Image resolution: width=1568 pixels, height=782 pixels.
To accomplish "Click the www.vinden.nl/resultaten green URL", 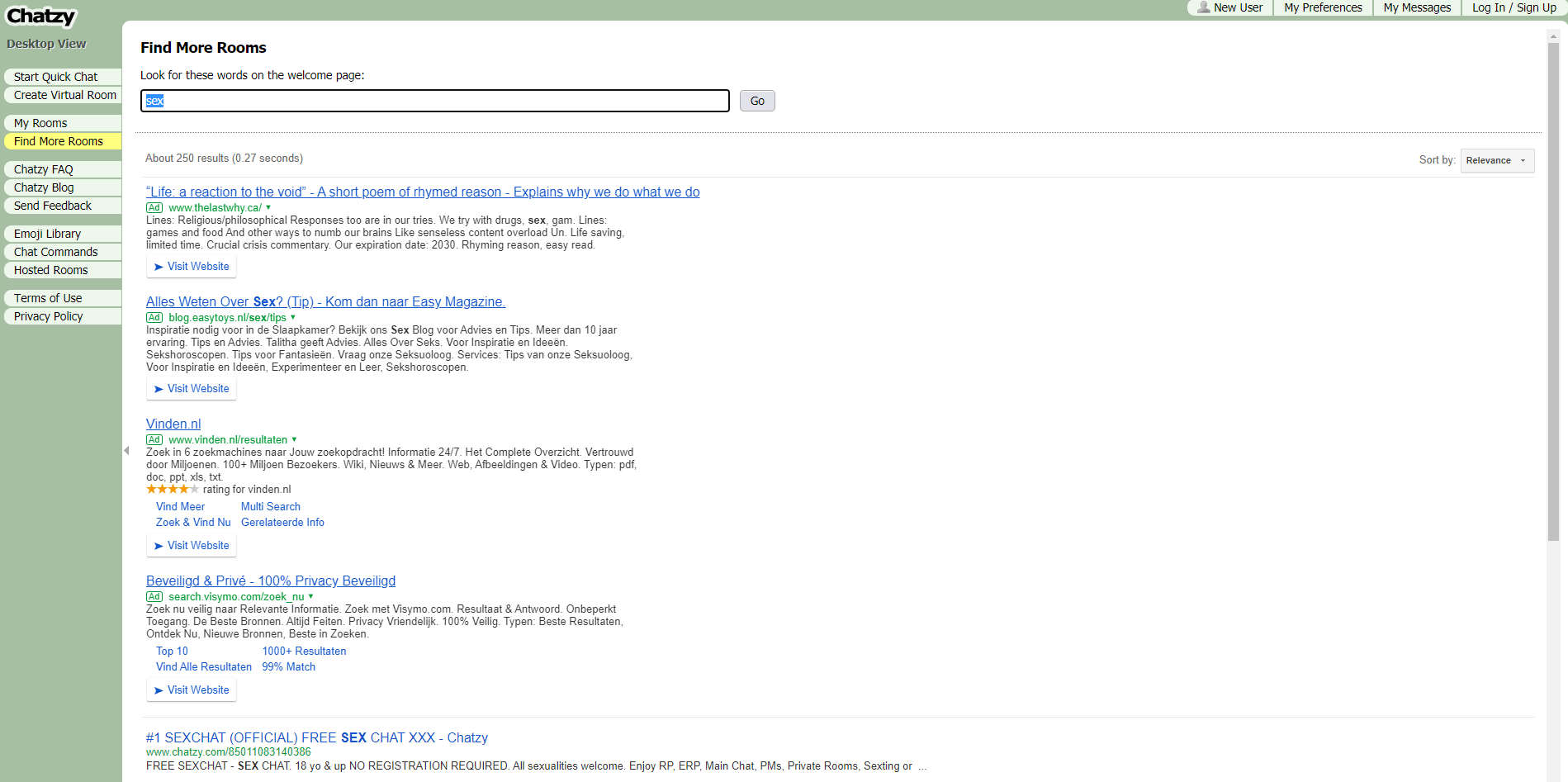I will (x=228, y=440).
